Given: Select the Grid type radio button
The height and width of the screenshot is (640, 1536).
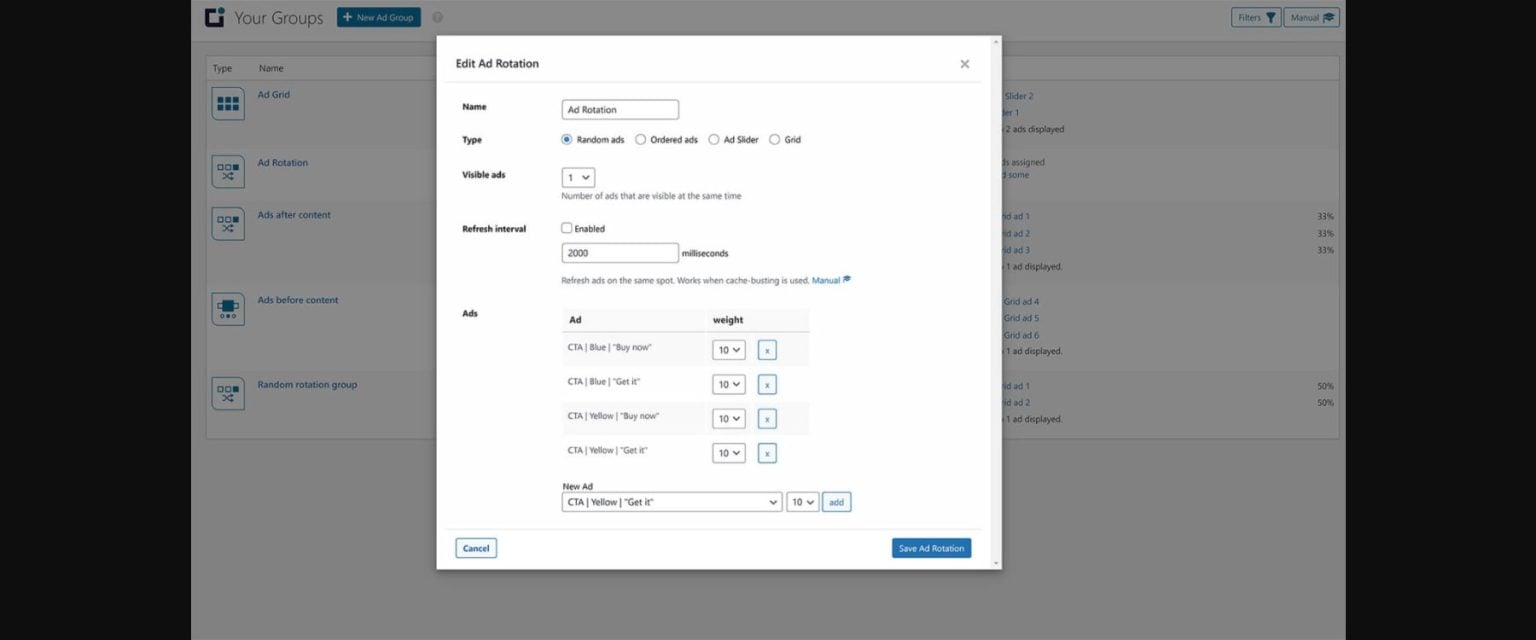Looking at the screenshot, I should tap(775, 139).
